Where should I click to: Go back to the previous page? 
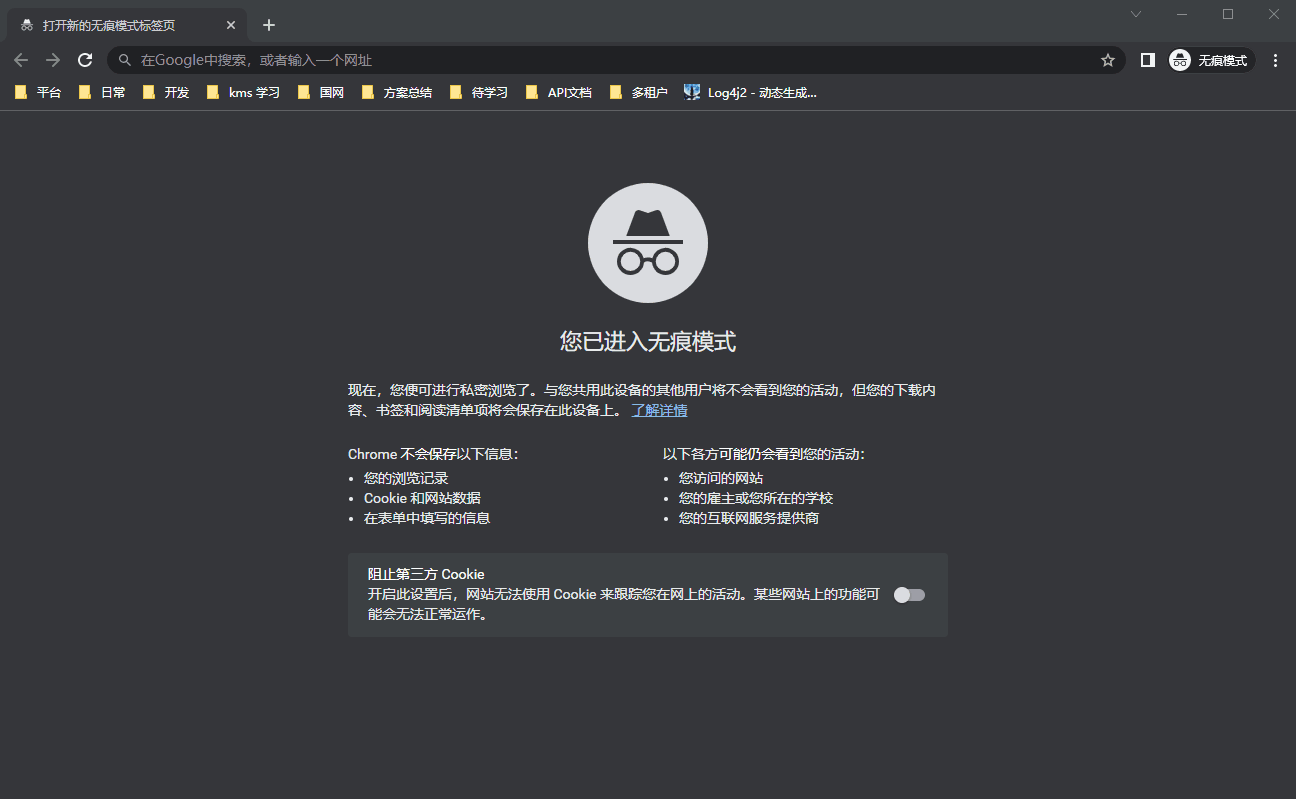point(21,60)
